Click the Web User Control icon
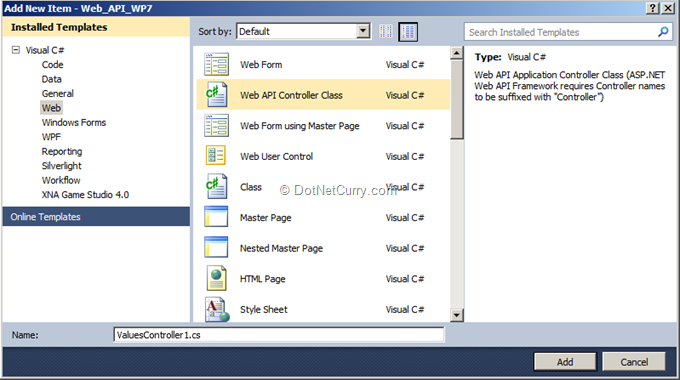Viewport: 680px width, 380px height. pyautogui.click(x=216, y=156)
